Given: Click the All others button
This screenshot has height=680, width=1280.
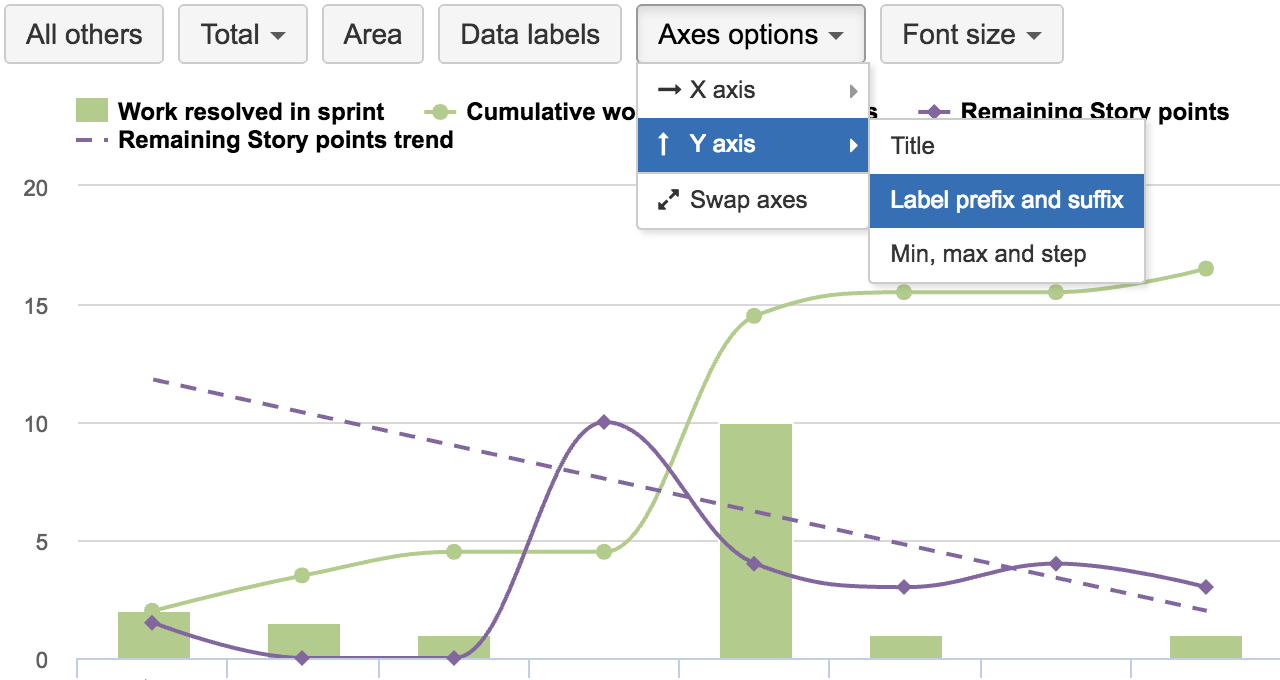Looking at the screenshot, I should pos(84,35).
